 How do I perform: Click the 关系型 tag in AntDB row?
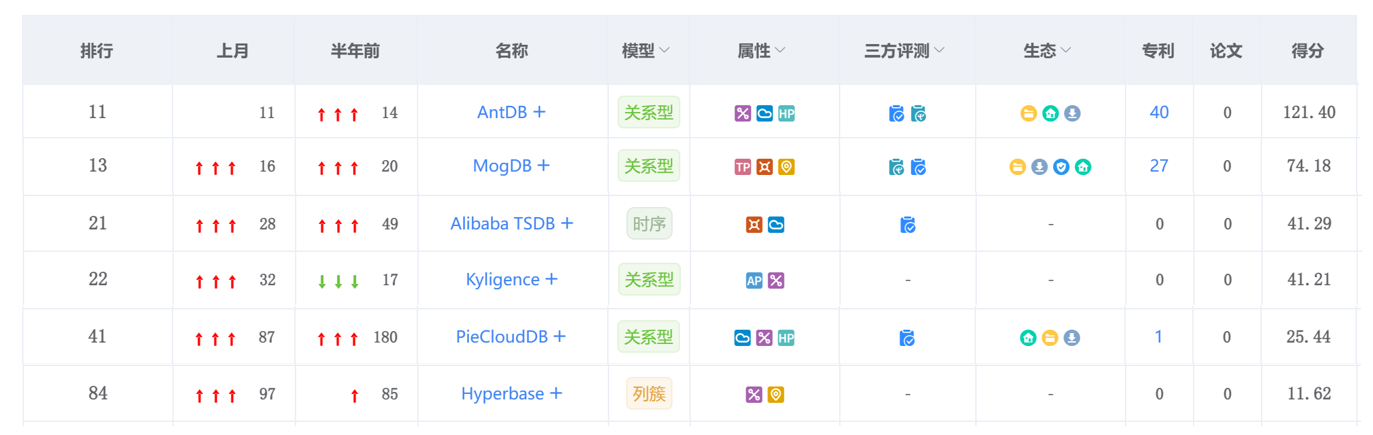(649, 112)
